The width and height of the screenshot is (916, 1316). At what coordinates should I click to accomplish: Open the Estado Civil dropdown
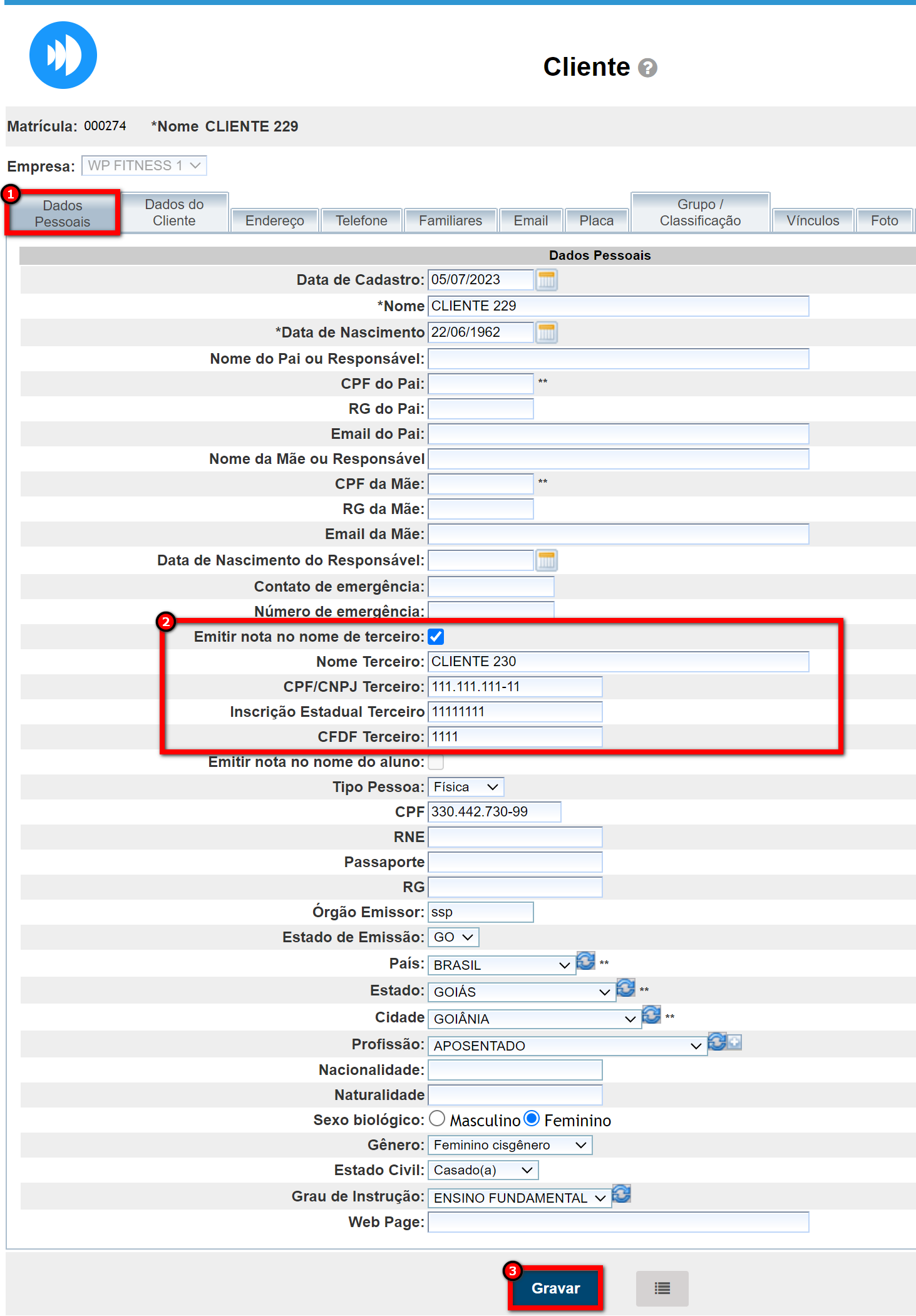[483, 1170]
